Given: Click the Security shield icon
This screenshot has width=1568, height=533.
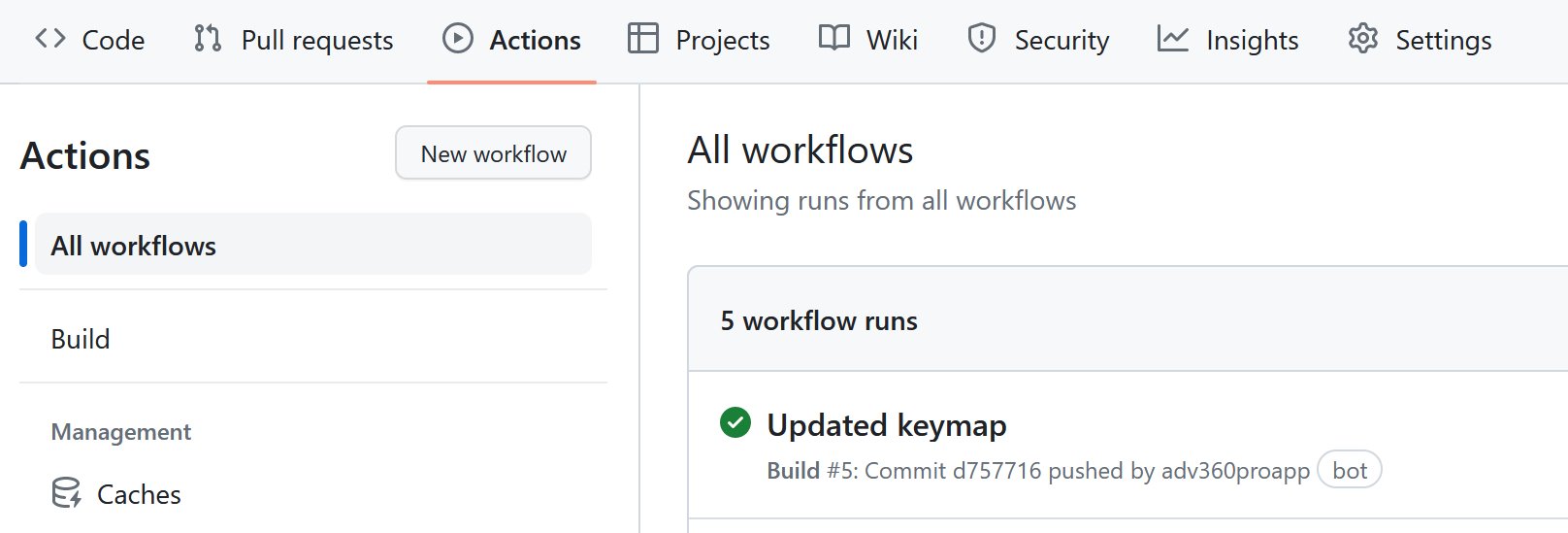Looking at the screenshot, I should (982, 39).
